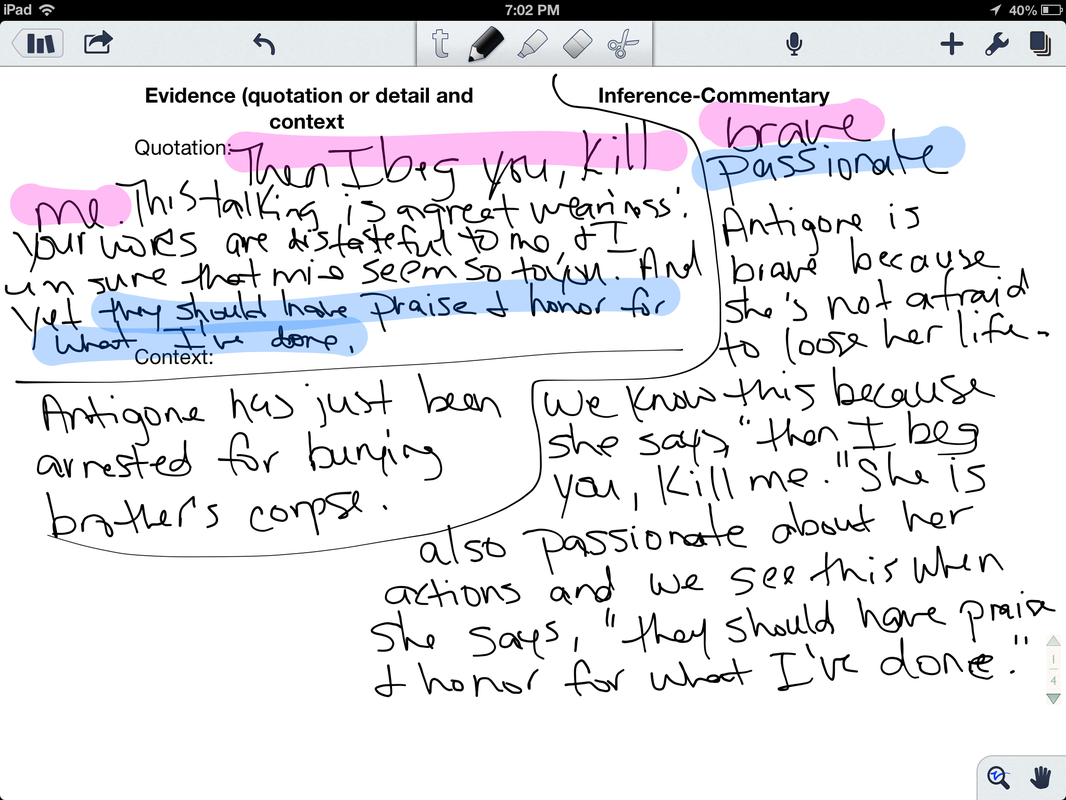Tap the share/export arrow icon
This screenshot has width=1066, height=800.
coord(98,43)
